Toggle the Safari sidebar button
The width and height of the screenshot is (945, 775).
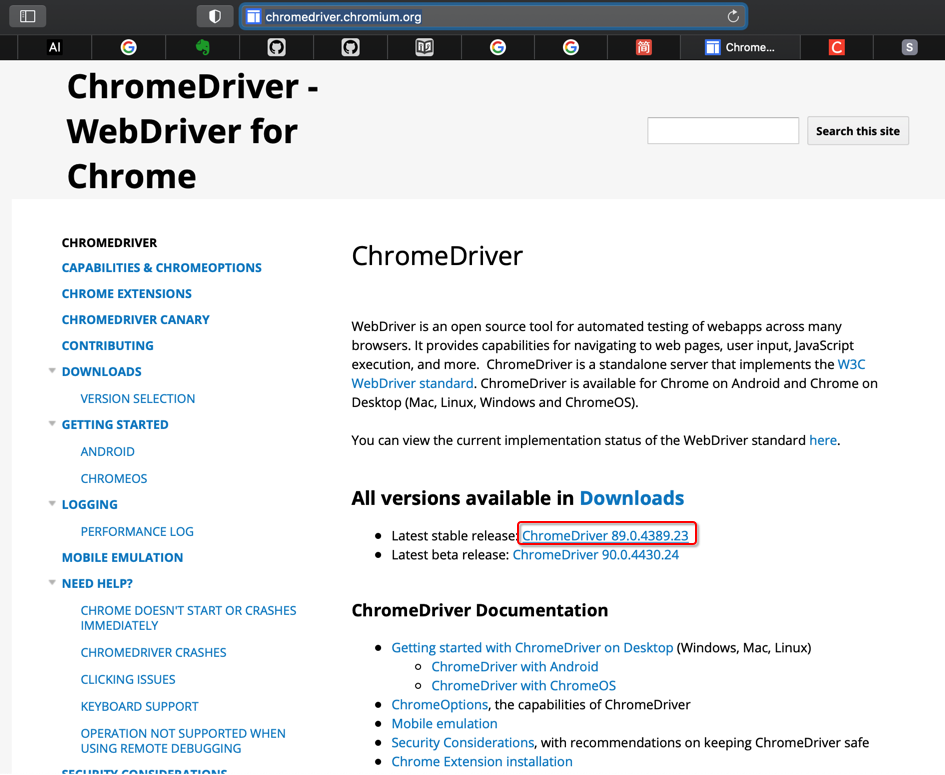(x=28, y=16)
